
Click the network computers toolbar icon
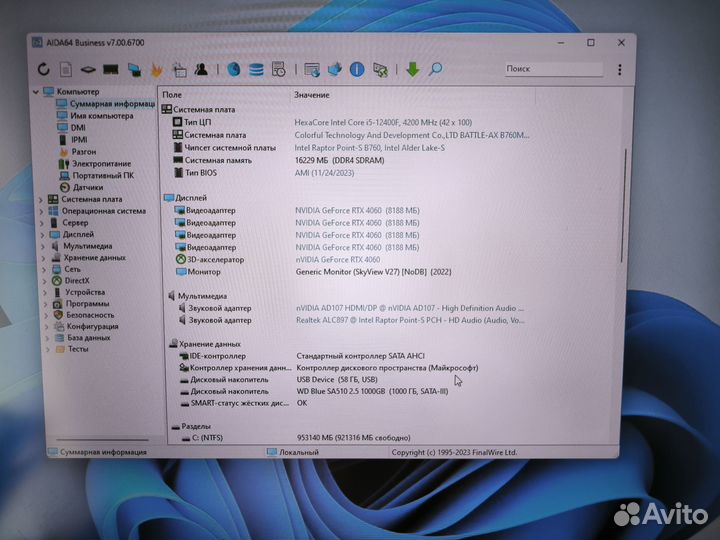click(x=134, y=70)
